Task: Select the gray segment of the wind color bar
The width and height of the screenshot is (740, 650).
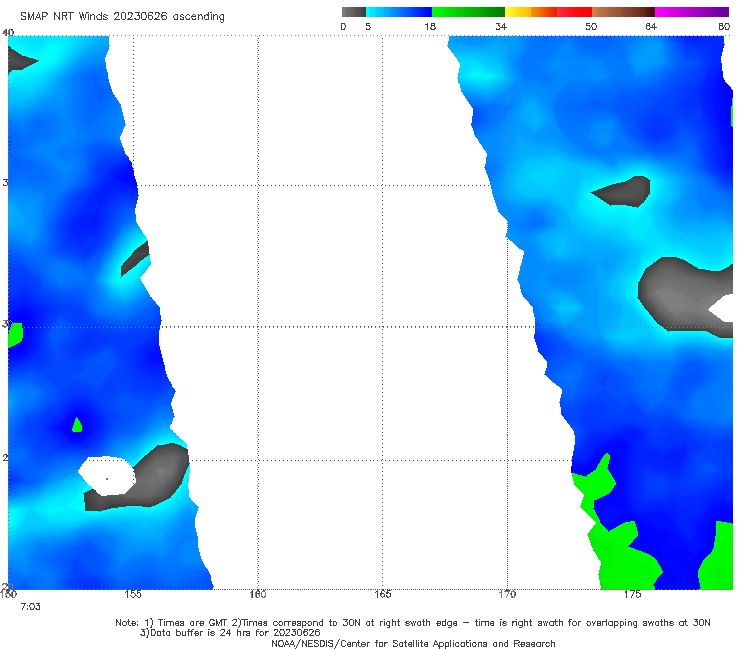Action: point(354,12)
